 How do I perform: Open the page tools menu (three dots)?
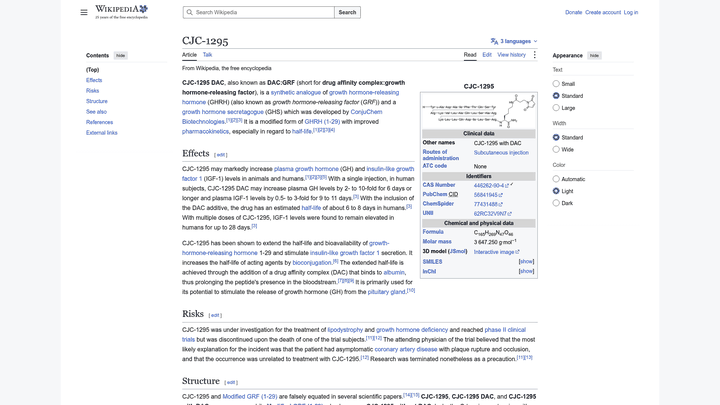click(534, 55)
